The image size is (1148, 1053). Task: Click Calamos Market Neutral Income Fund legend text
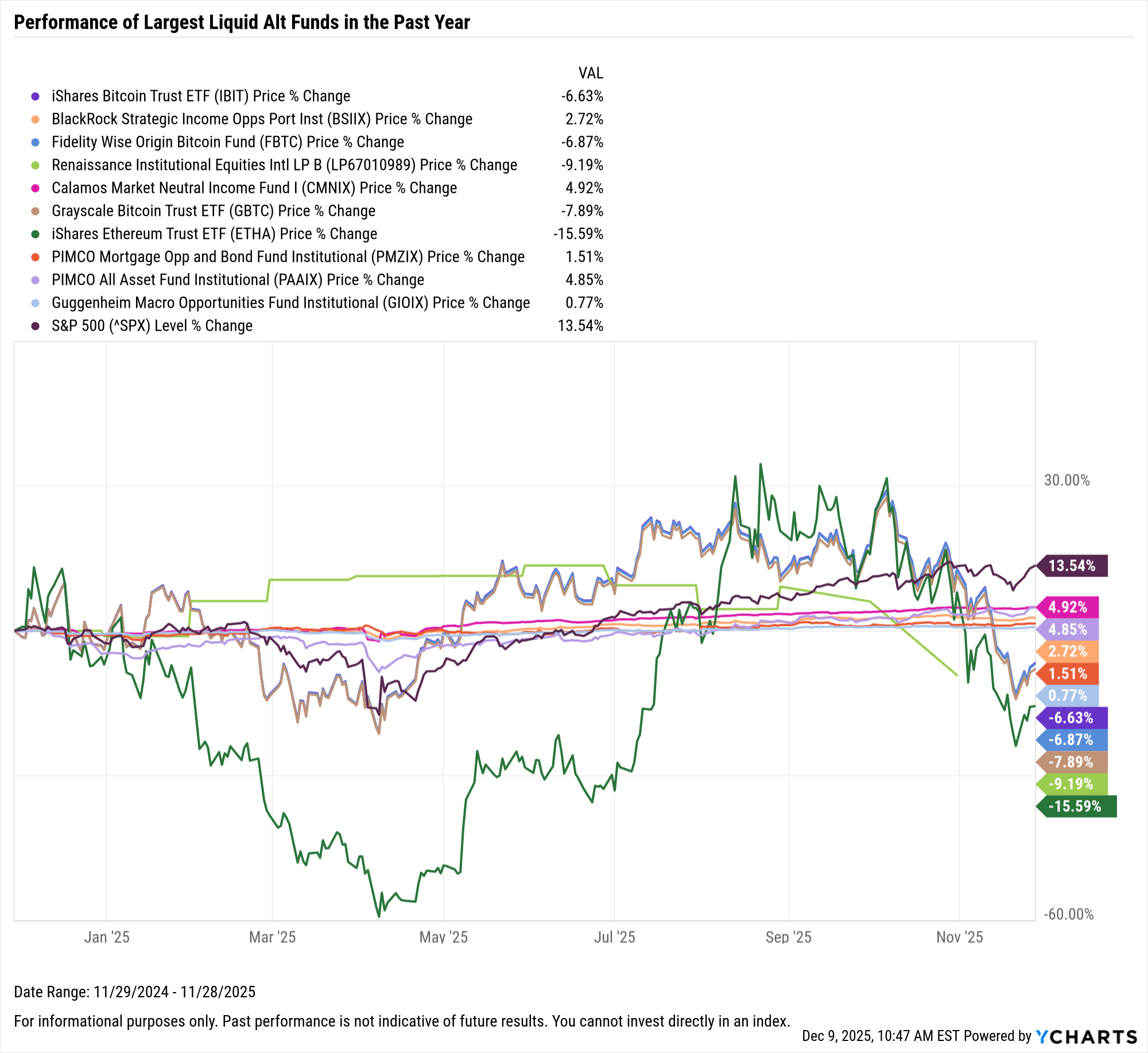pyautogui.click(x=254, y=188)
